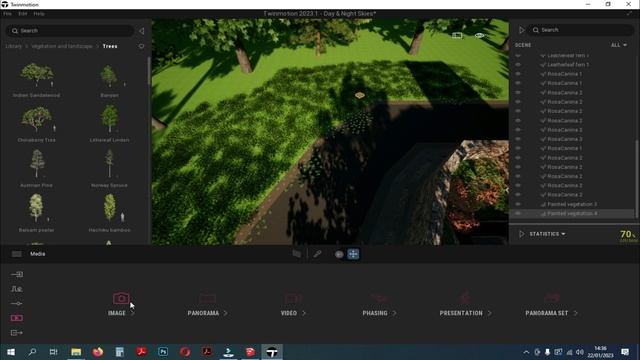Screen dimensions: 640x360
Task: Select the PANORAMA SET media option
Action: pos(551,304)
